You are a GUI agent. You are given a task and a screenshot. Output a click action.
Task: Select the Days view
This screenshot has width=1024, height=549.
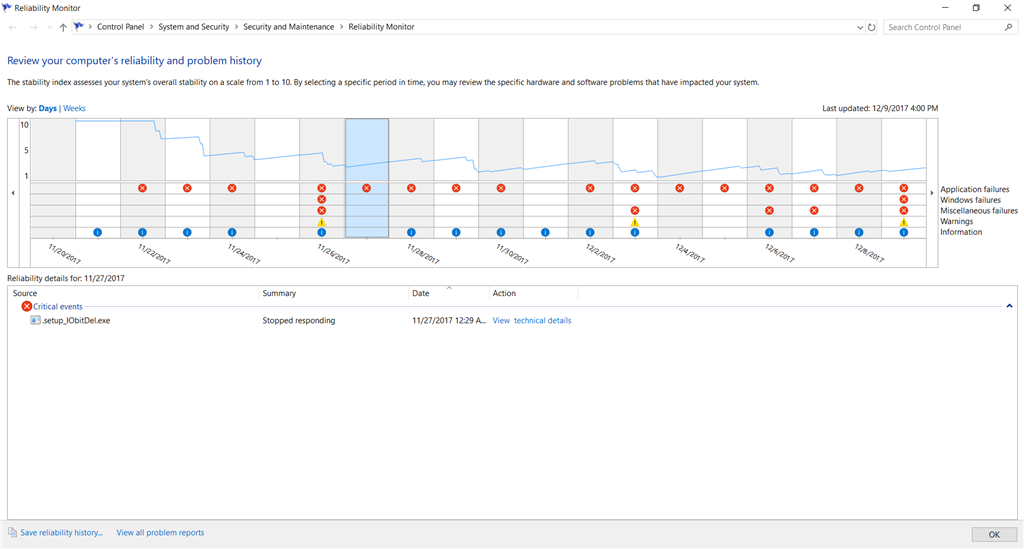click(x=47, y=108)
